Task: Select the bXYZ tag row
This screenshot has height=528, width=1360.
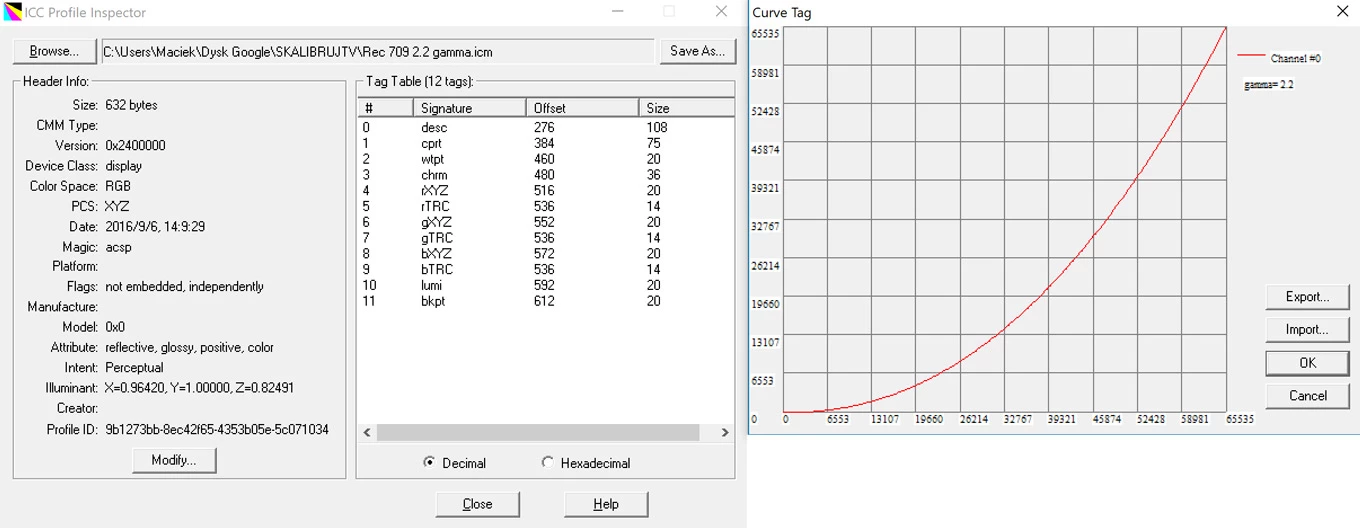Action: pyautogui.click(x=545, y=254)
